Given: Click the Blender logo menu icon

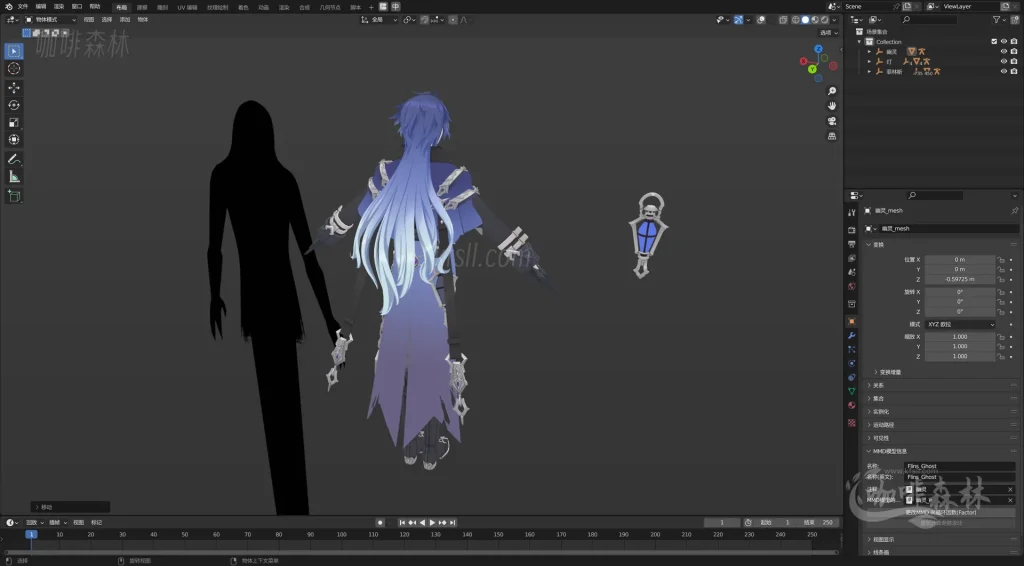Looking at the screenshot, I should 8,7.
